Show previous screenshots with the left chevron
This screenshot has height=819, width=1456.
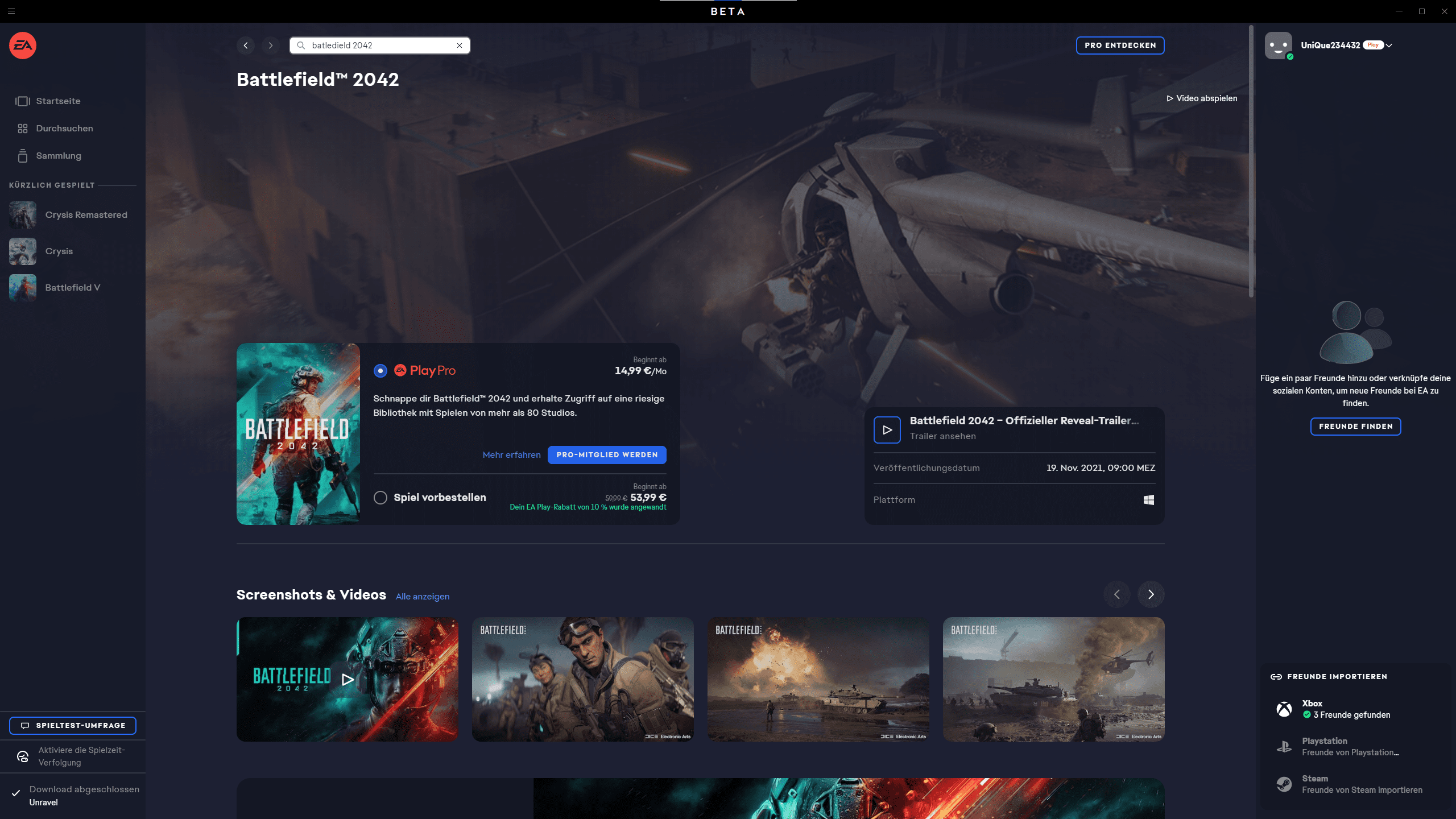[x=1116, y=594]
